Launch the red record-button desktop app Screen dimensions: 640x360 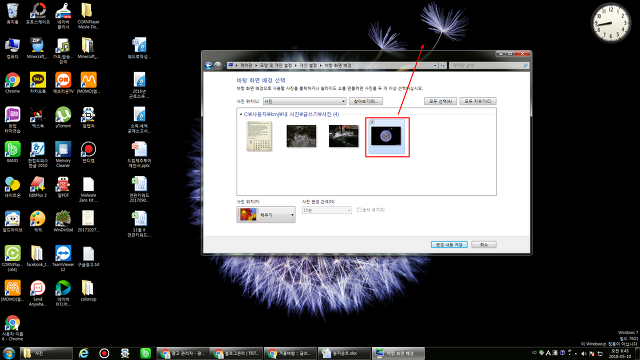[89, 152]
